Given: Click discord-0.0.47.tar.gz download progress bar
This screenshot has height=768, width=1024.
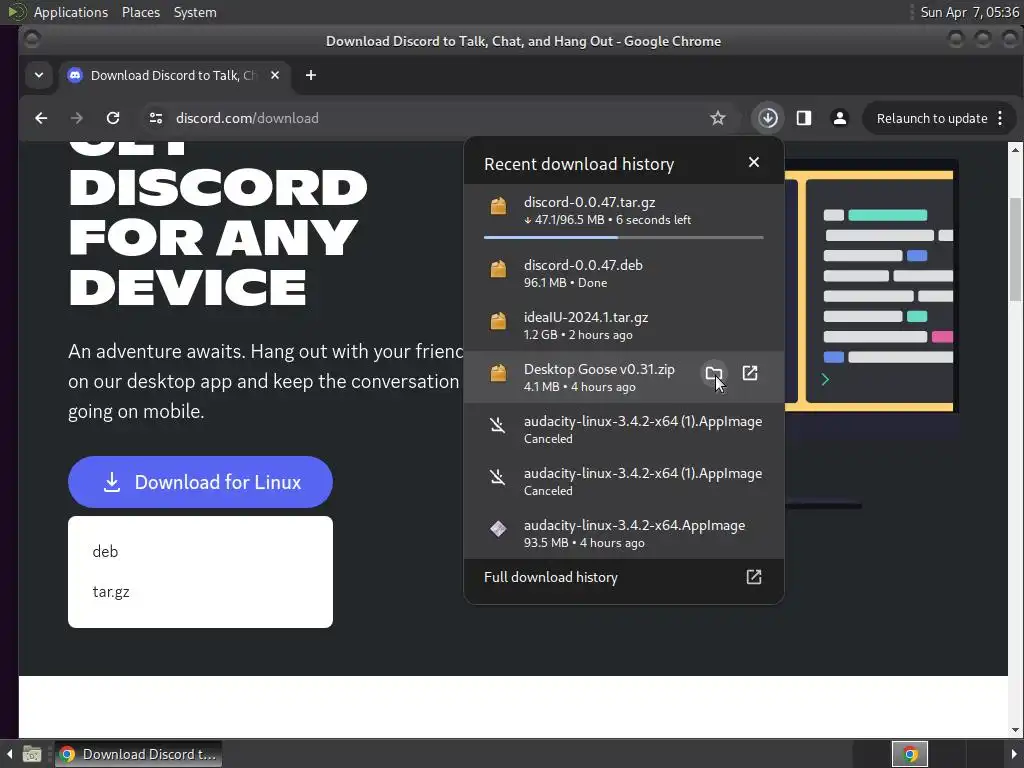Looking at the screenshot, I should [624, 238].
